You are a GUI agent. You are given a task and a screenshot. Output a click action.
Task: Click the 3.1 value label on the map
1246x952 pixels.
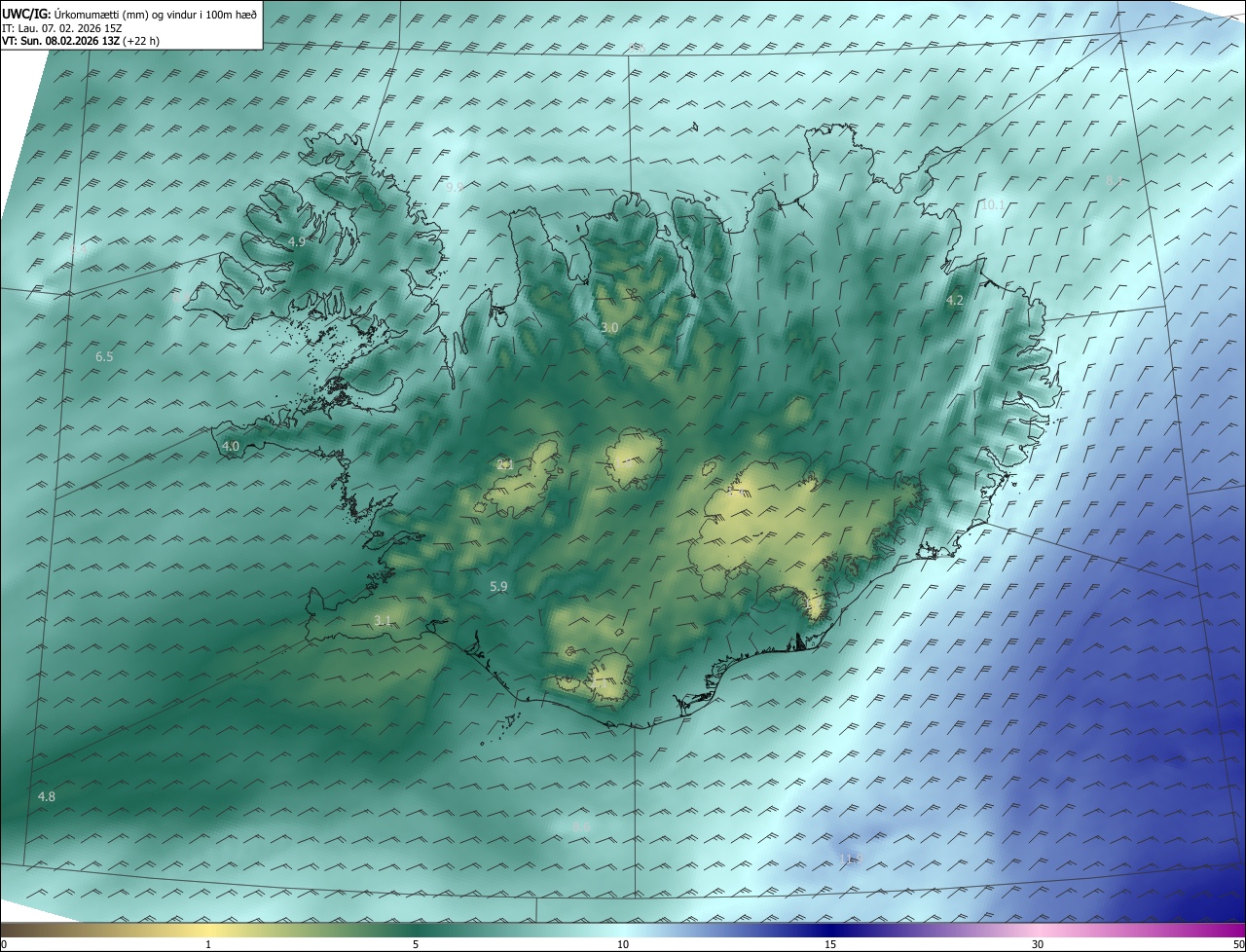(x=383, y=621)
